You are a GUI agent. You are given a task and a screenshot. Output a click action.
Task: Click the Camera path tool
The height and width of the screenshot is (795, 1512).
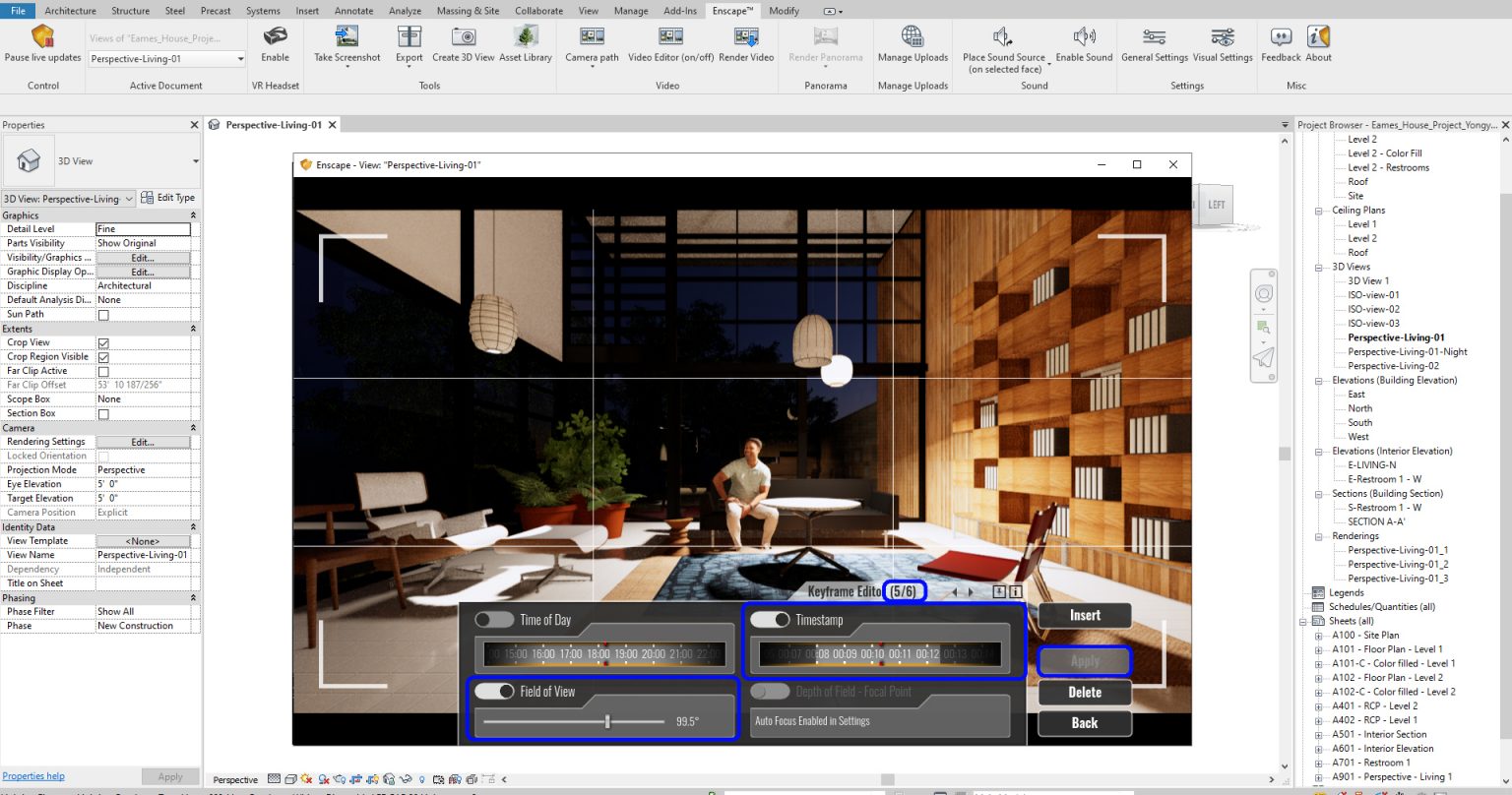coord(591,44)
